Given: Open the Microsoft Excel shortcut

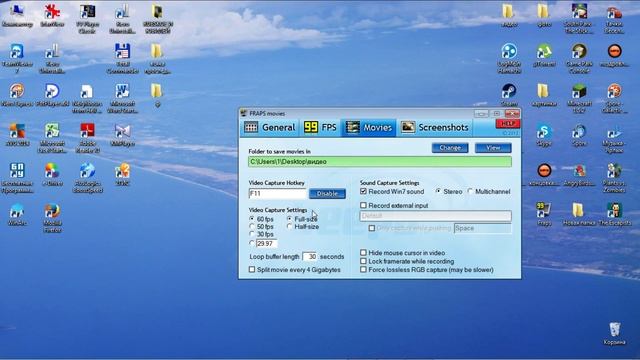Looking at the screenshot, I should pyautogui.click(x=52, y=138).
